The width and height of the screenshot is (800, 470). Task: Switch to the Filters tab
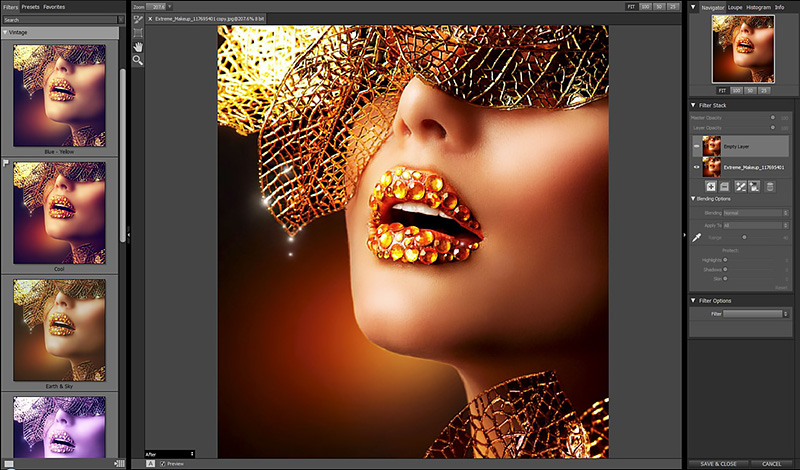10,7
